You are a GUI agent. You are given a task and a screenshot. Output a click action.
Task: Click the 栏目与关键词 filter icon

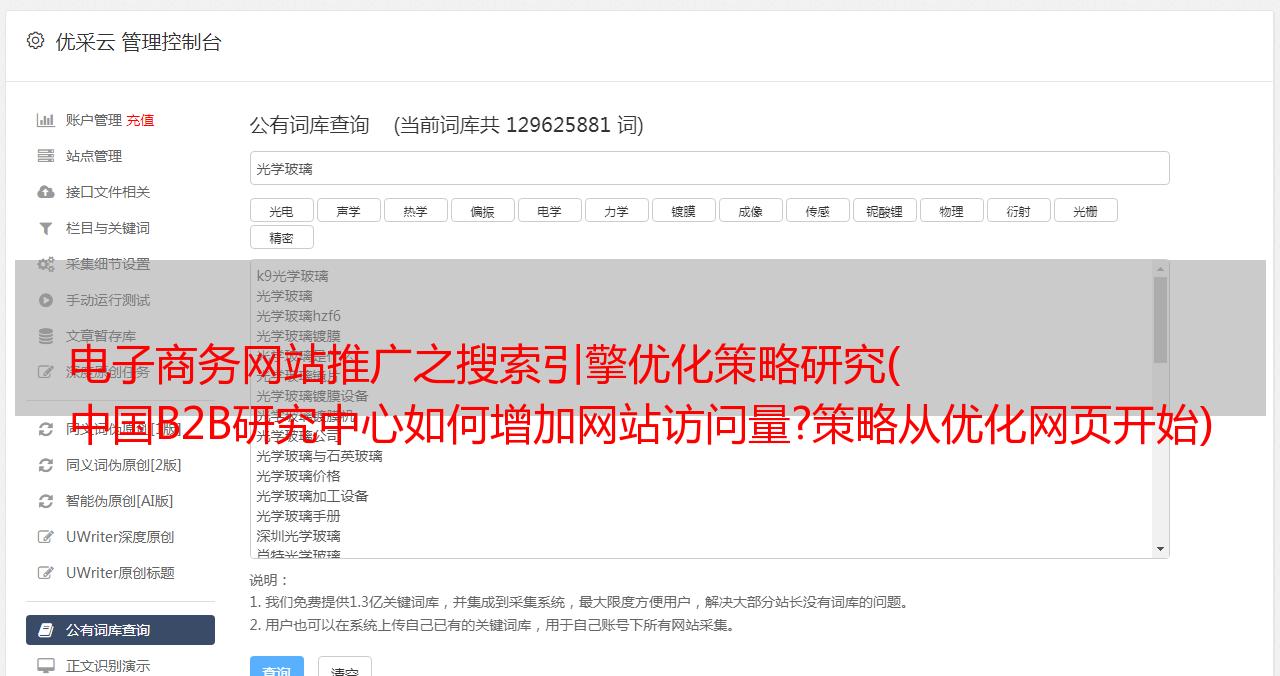pos(46,228)
